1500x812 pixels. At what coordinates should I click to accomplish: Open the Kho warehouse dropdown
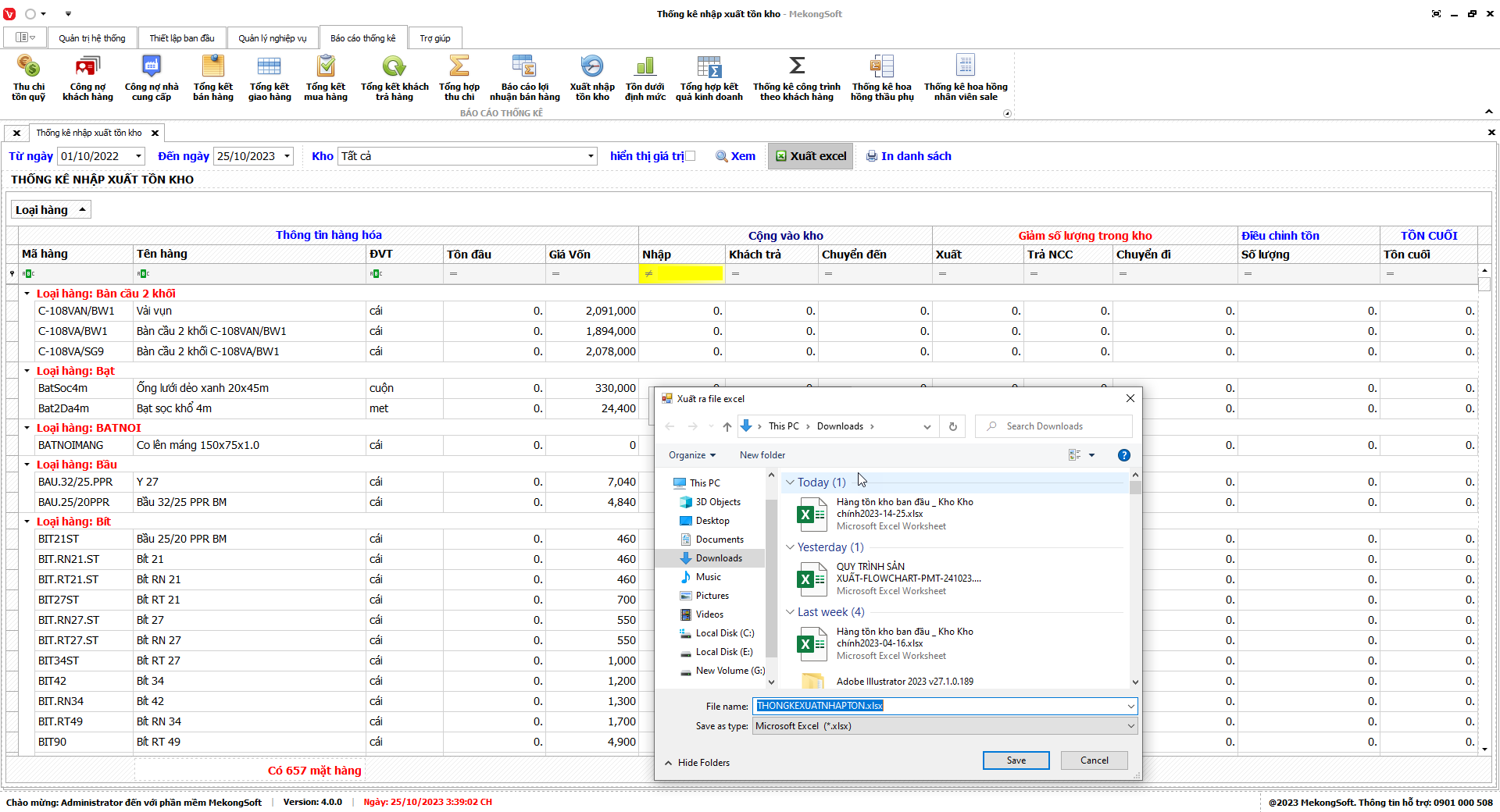click(x=591, y=156)
